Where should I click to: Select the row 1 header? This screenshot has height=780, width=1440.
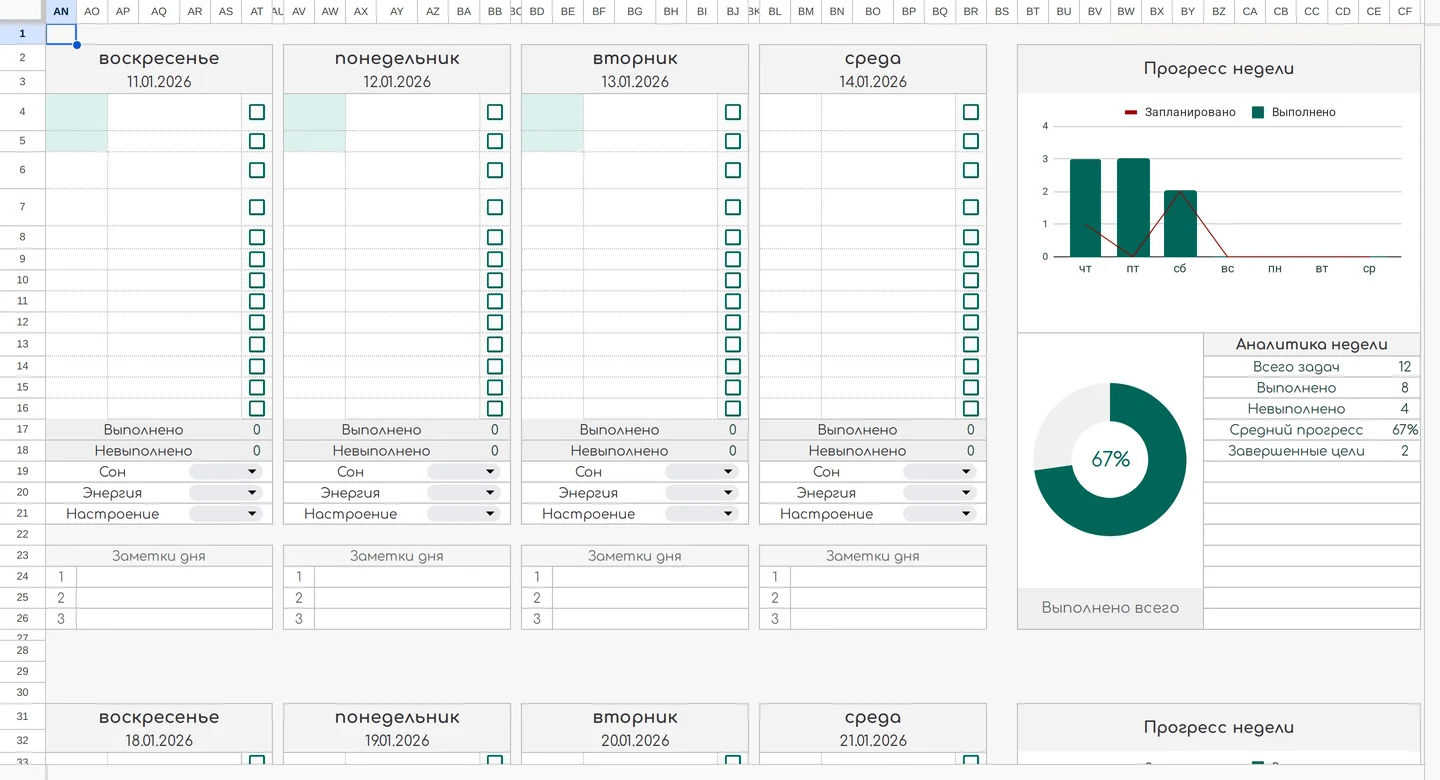click(22, 33)
